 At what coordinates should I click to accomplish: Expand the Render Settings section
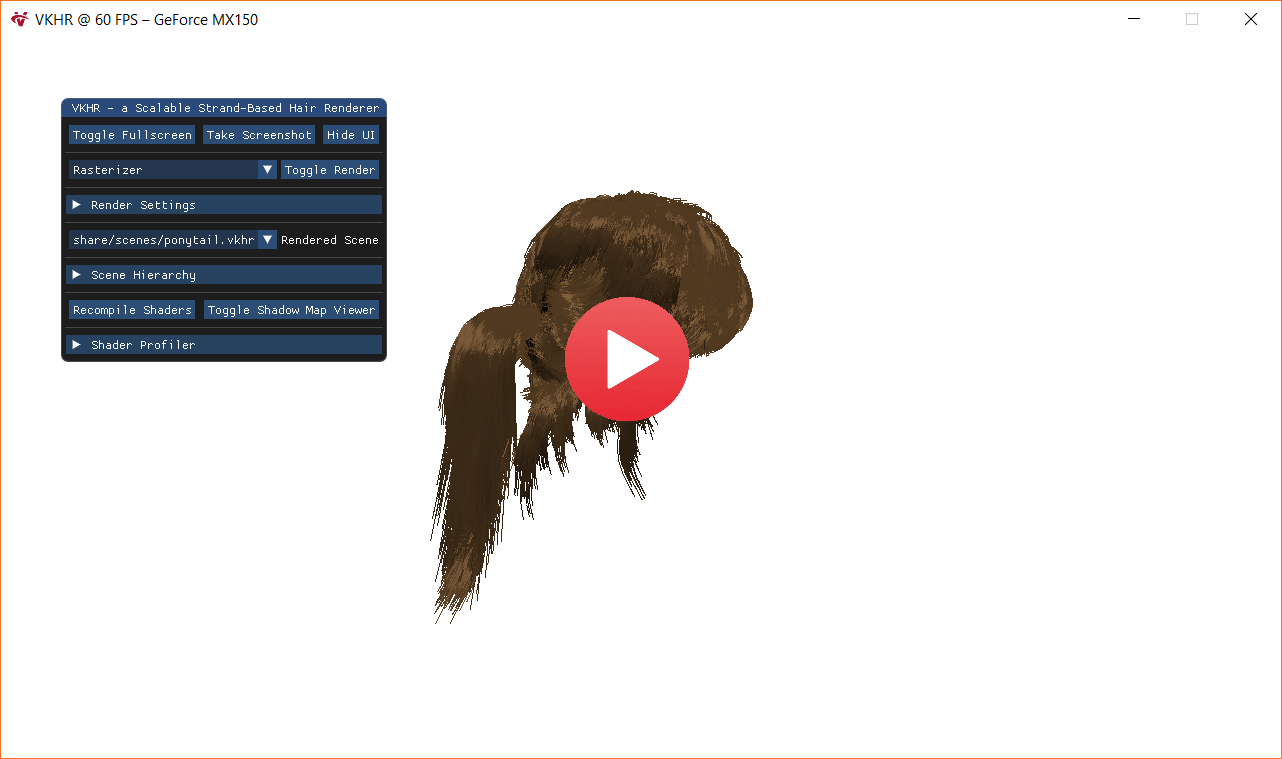point(224,205)
